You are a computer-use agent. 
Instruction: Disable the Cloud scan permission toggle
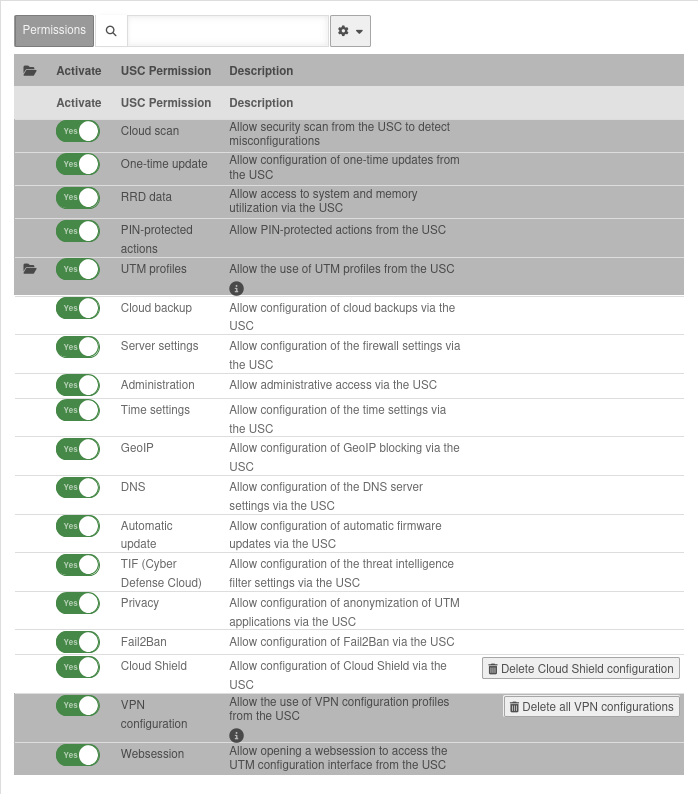tap(78, 131)
